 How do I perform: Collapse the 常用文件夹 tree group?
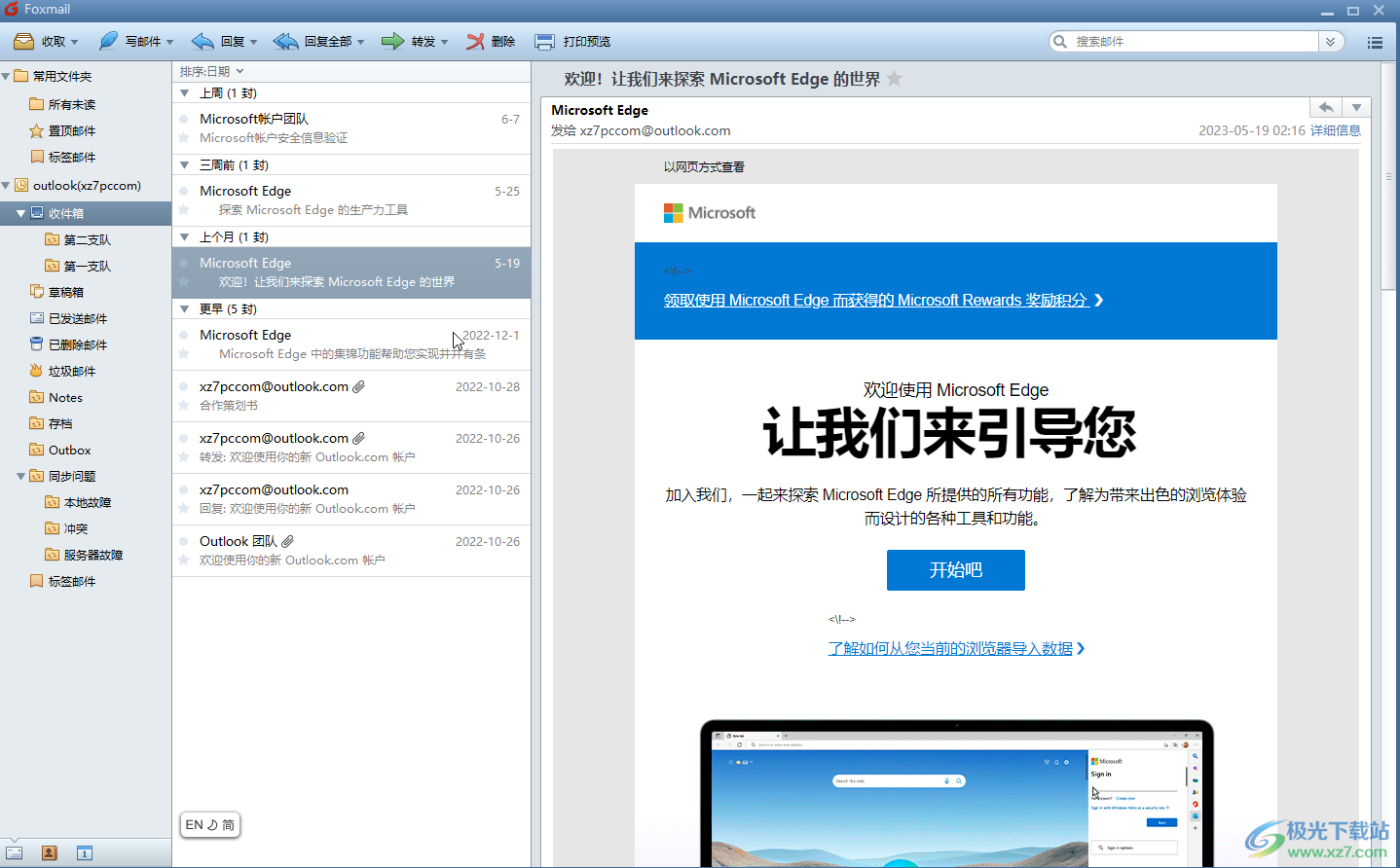click(x=6, y=76)
